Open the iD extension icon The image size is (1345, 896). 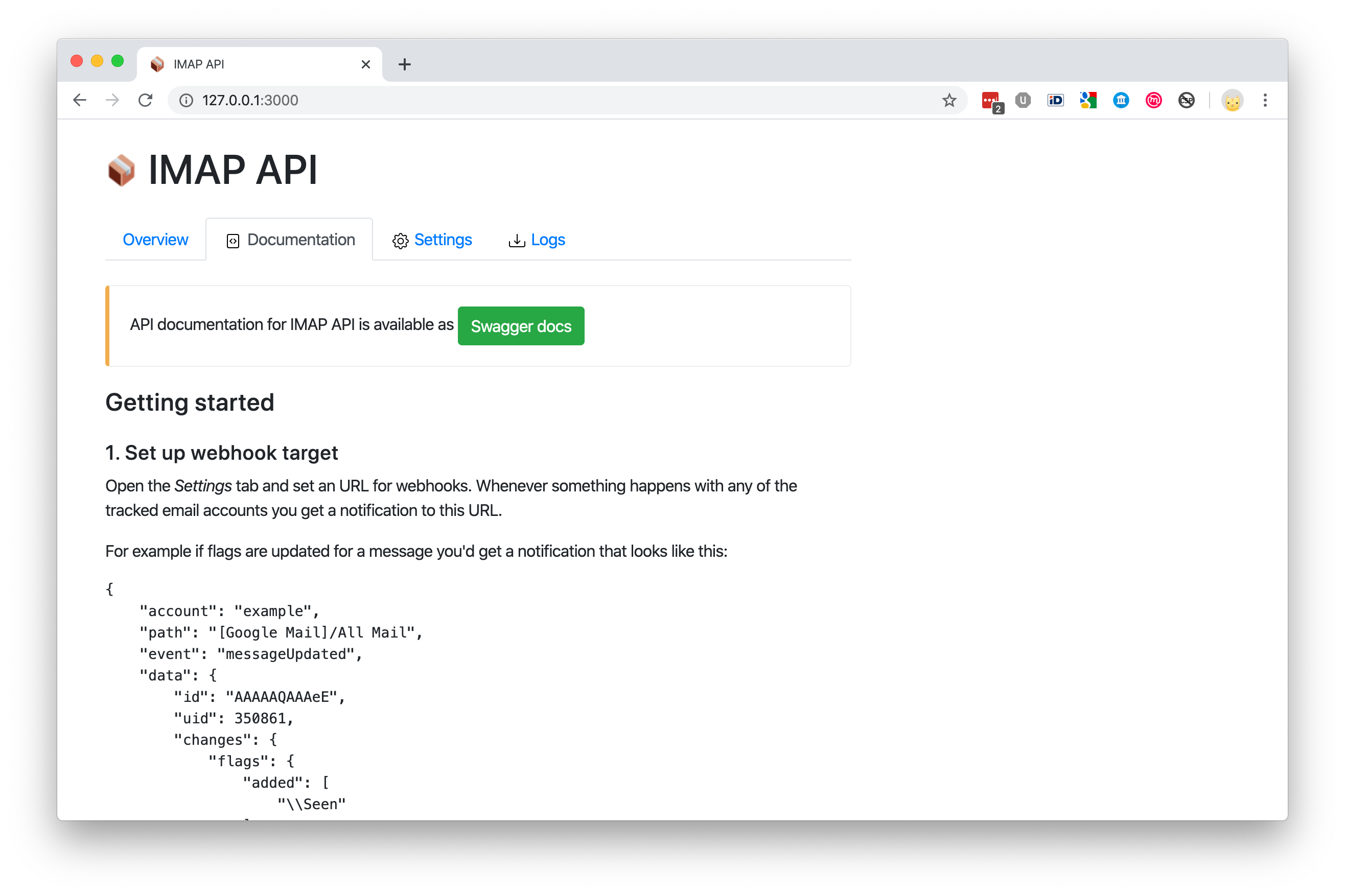(x=1055, y=101)
